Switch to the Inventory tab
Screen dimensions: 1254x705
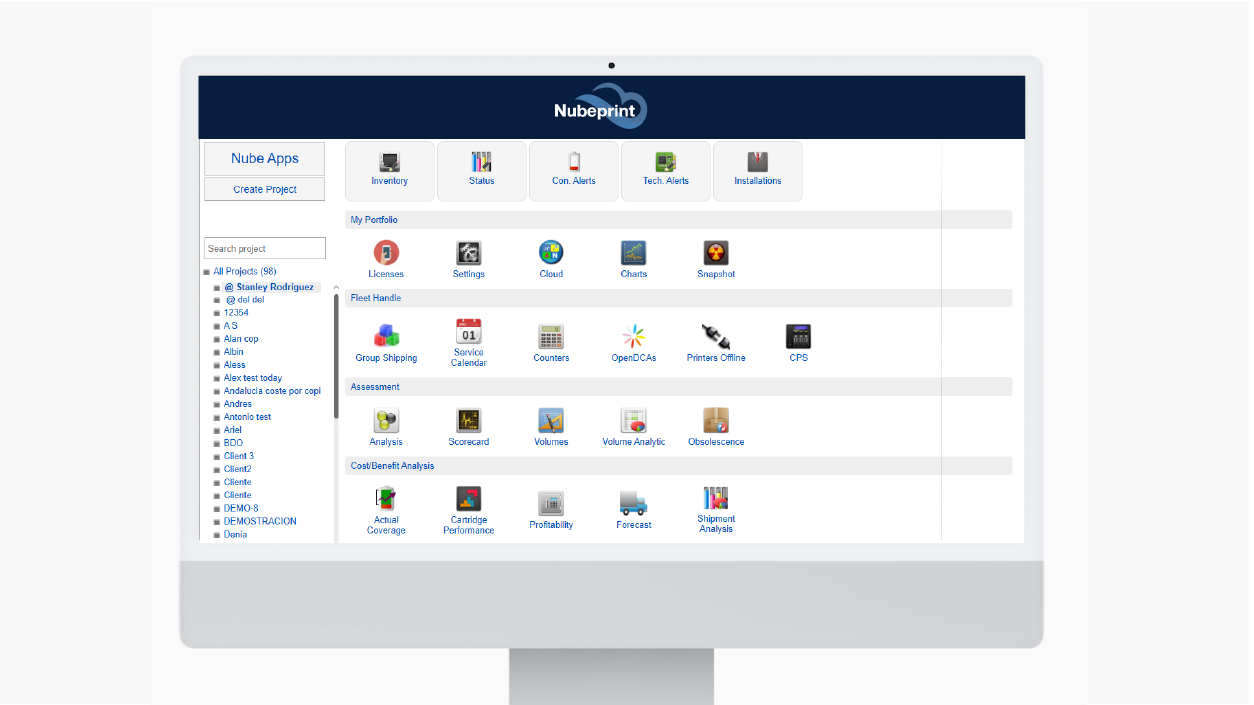(x=390, y=171)
